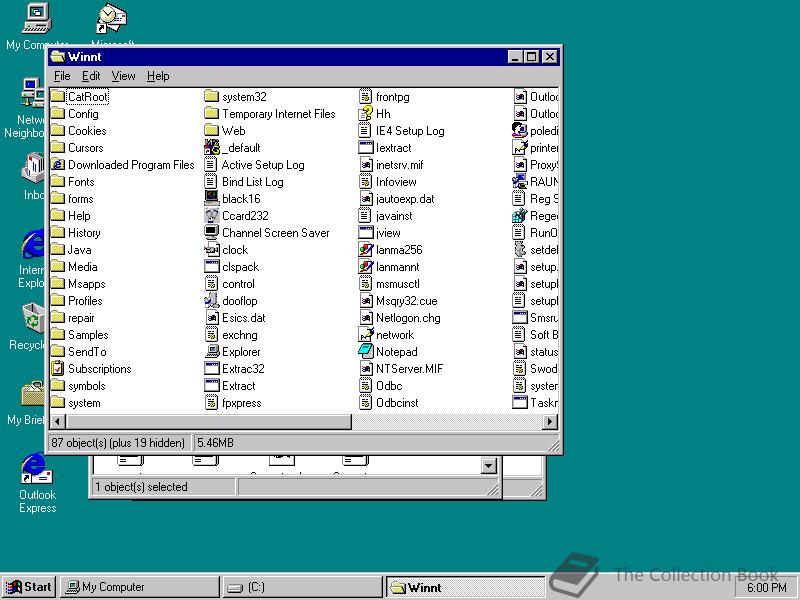Viewport: 800px width, 600px height.
Task: Select the Internet Explorer desktop icon
Action: (34, 245)
